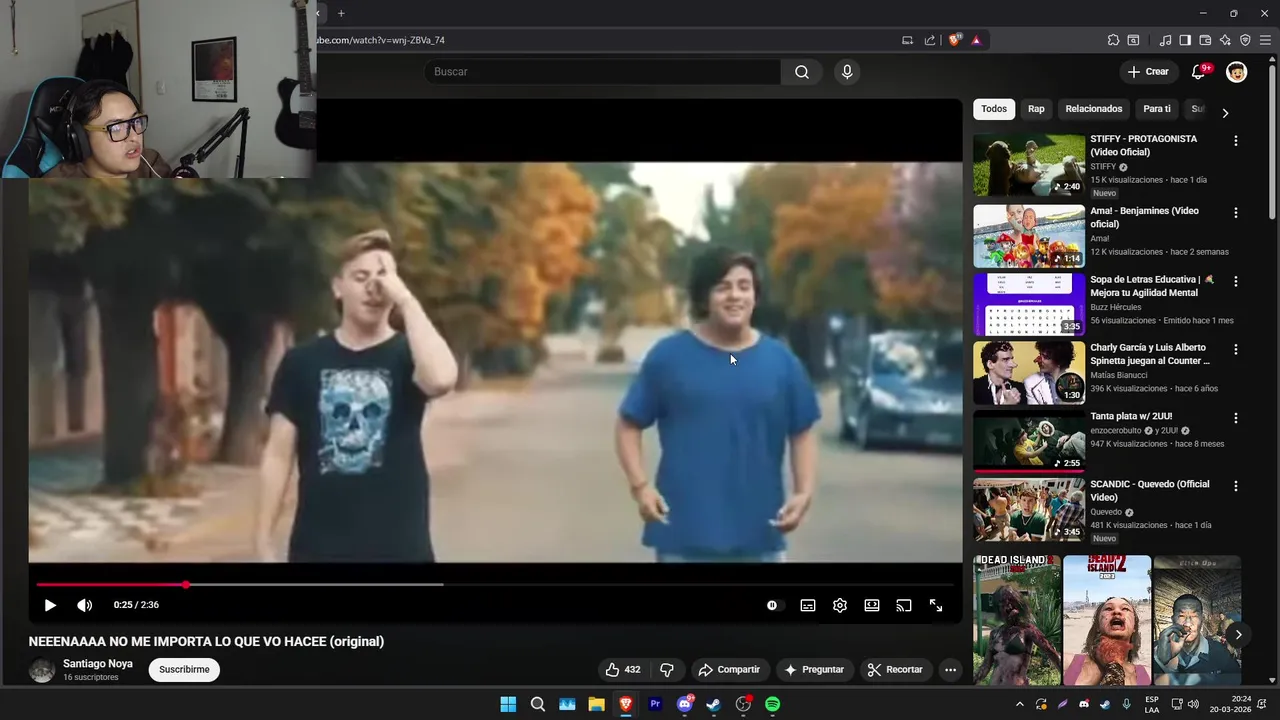Open a new browser tab with plus
This screenshot has height=720, width=1280.
click(341, 13)
